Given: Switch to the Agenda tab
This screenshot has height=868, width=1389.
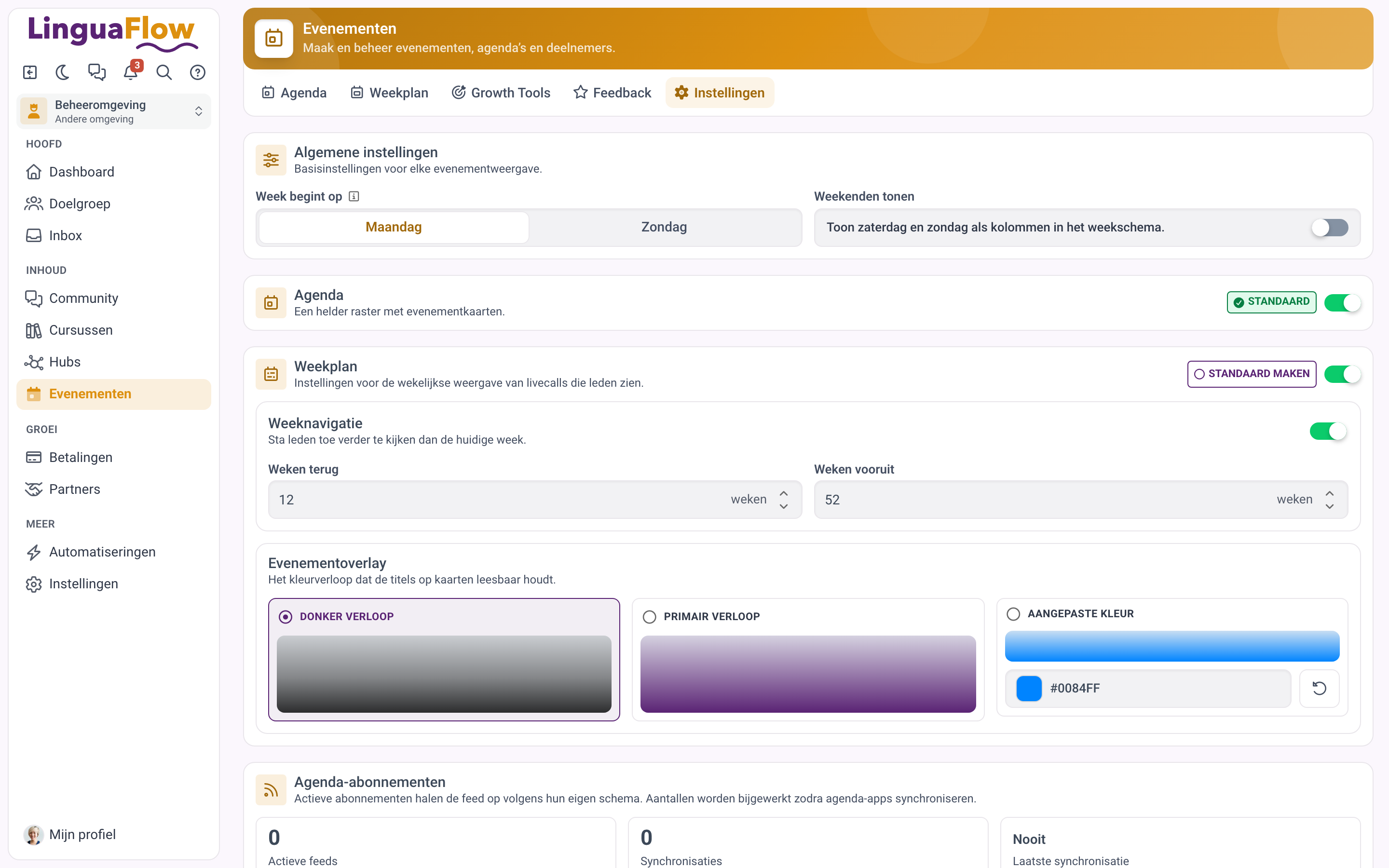Looking at the screenshot, I should click(295, 93).
